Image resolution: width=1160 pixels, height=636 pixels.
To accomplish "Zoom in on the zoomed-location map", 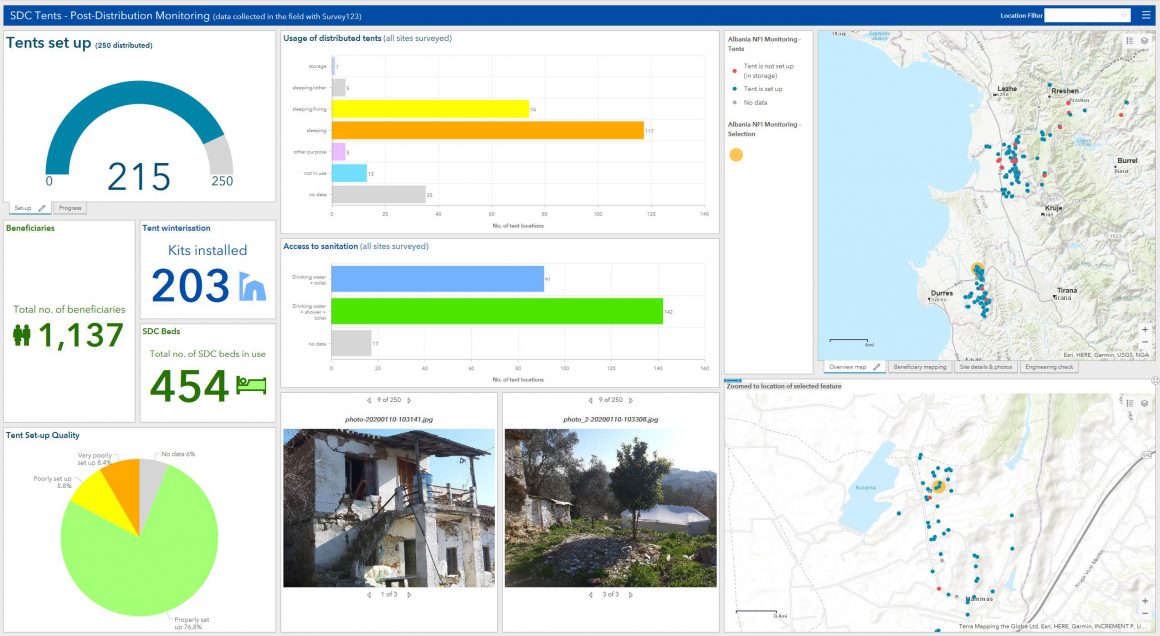I will click(1145, 599).
